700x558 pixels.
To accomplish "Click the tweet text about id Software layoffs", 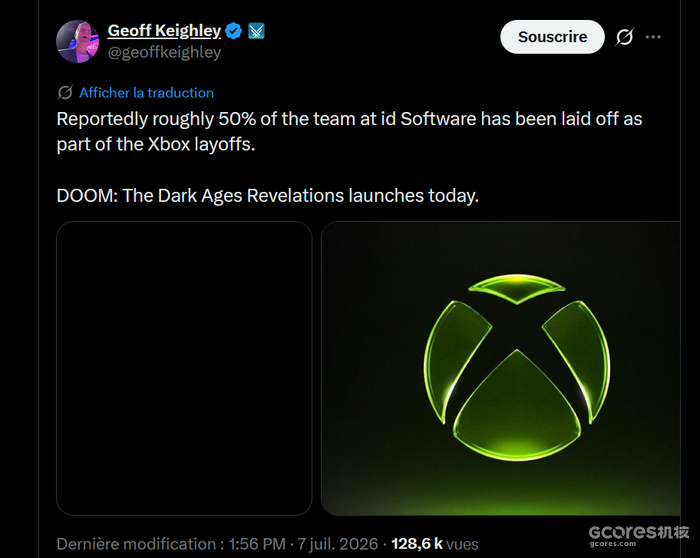I will coord(349,131).
